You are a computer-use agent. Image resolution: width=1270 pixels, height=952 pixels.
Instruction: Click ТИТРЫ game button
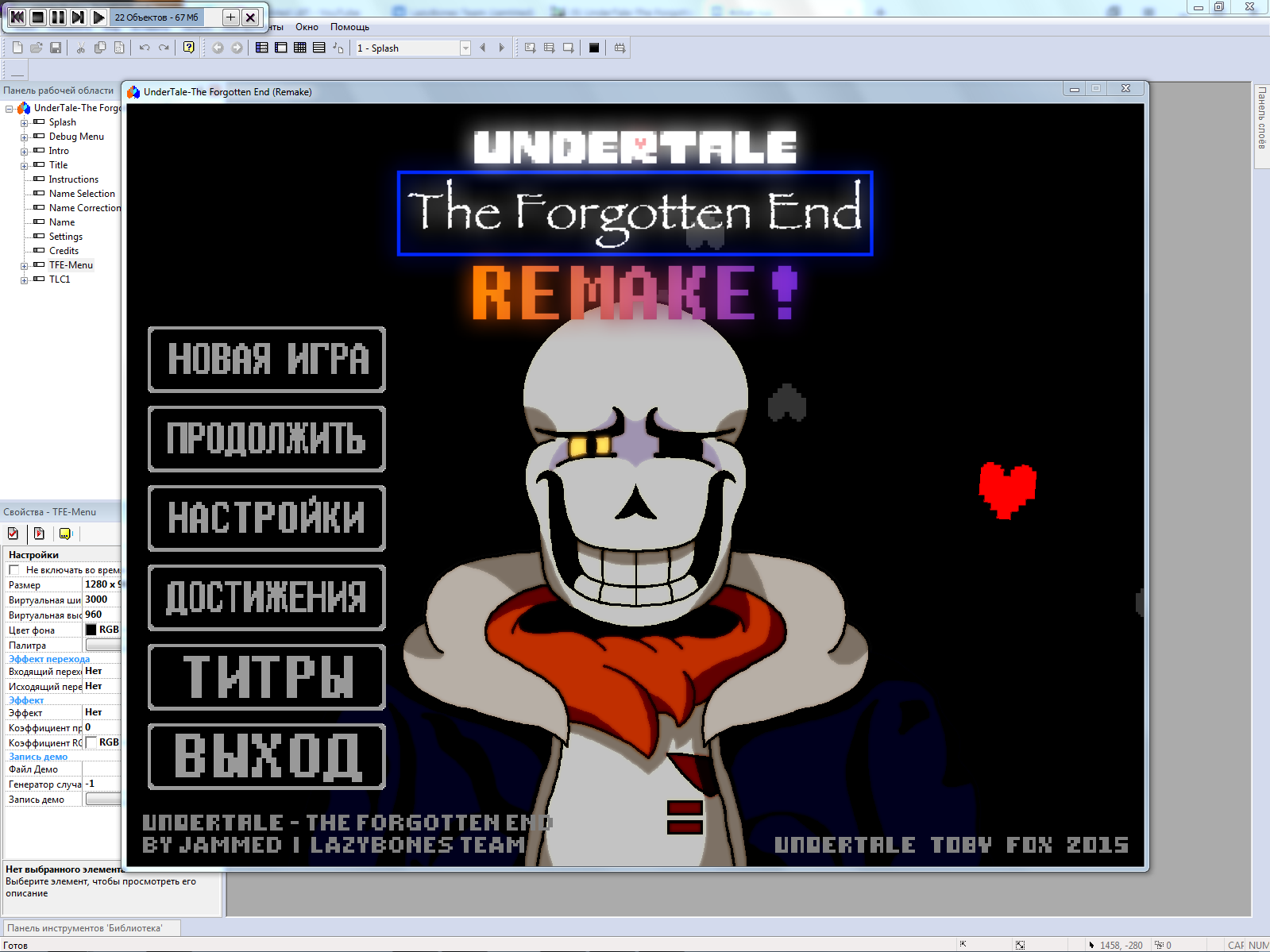pyautogui.click(x=267, y=677)
